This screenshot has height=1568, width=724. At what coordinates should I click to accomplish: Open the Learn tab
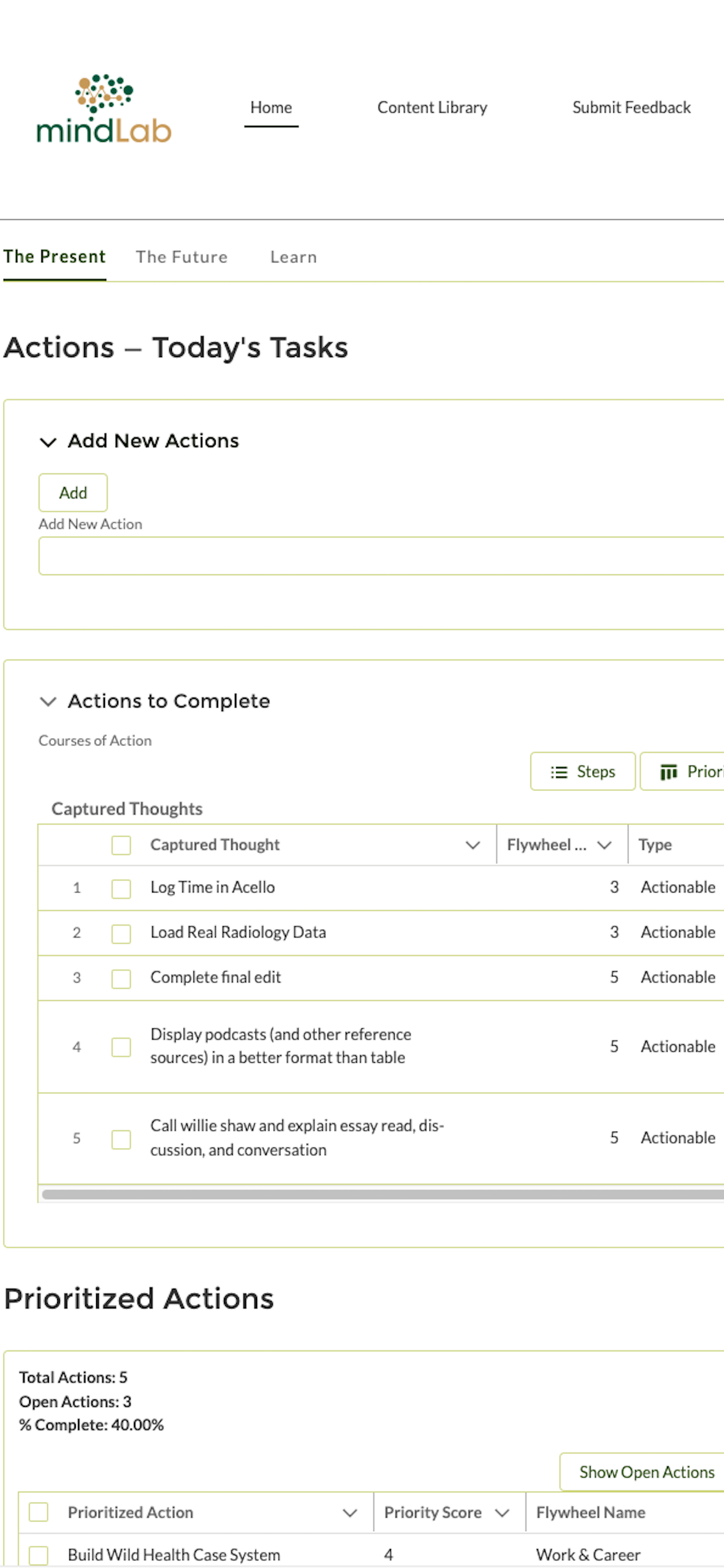[293, 257]
